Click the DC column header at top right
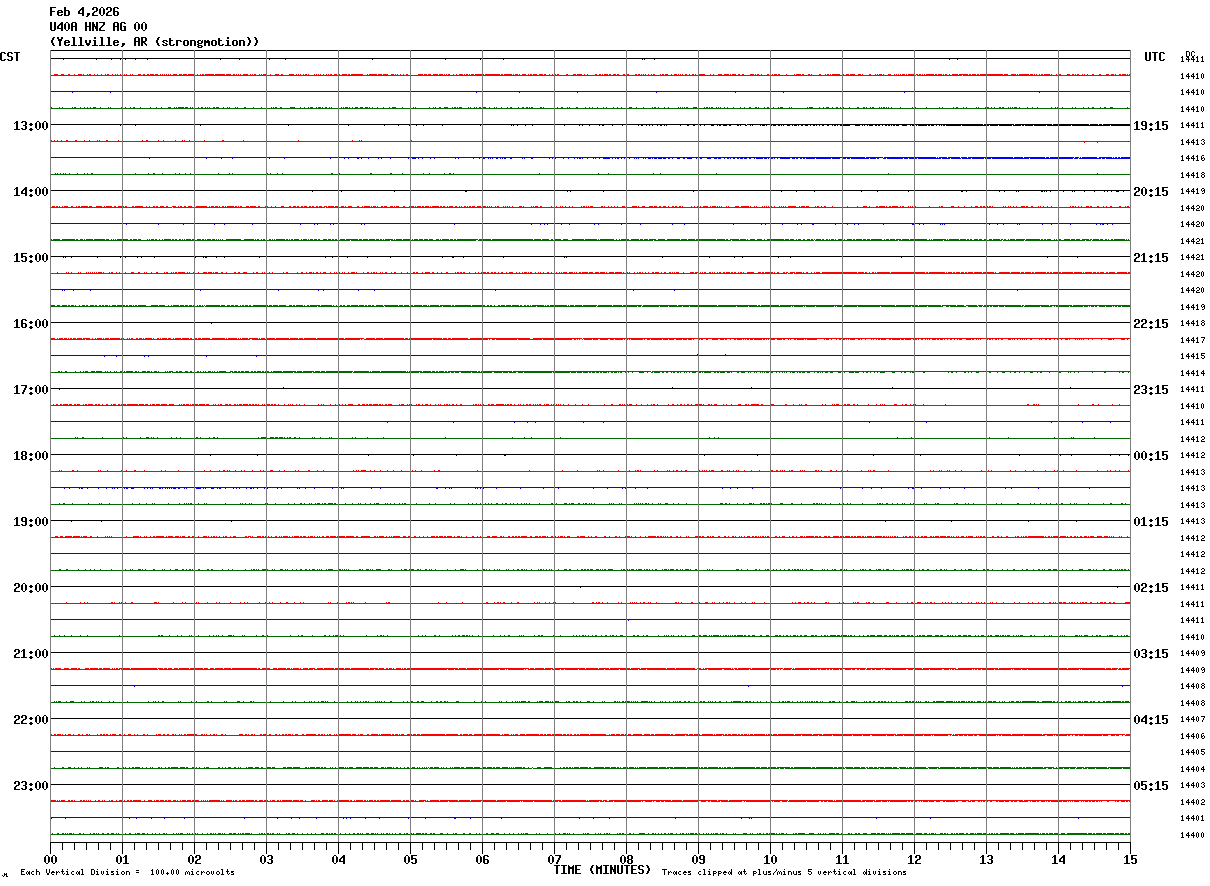Image resolution: width=1210 pixels, height=886 pixels. 1190,54
